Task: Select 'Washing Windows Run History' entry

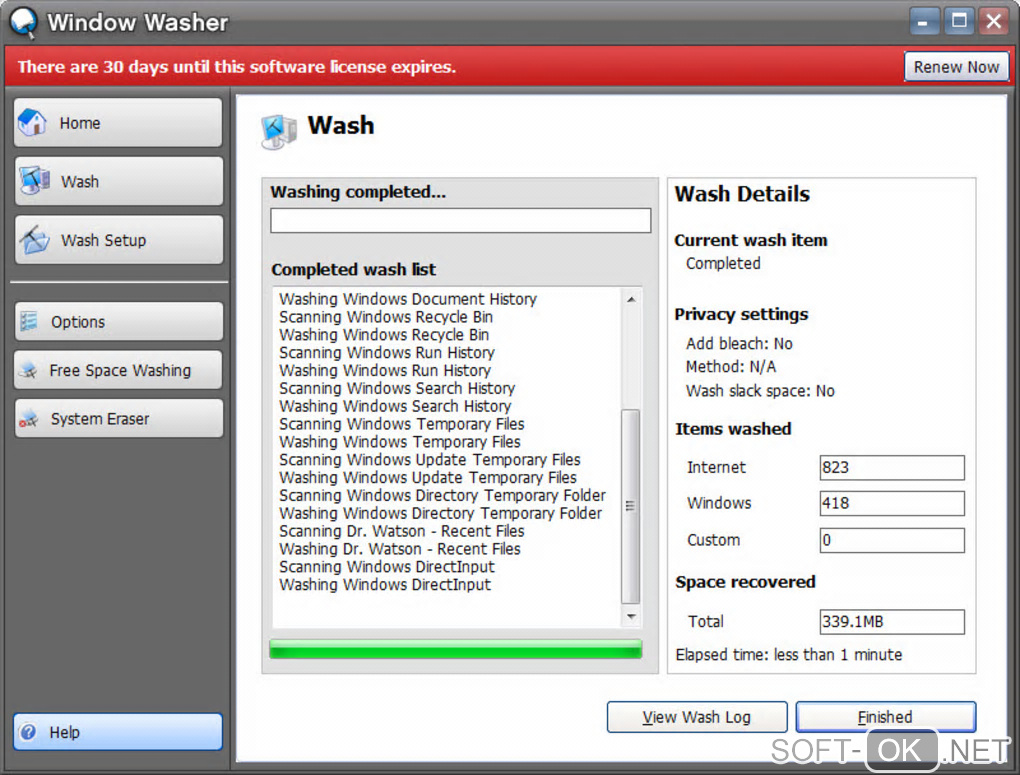Action: [x=385, y=370]
